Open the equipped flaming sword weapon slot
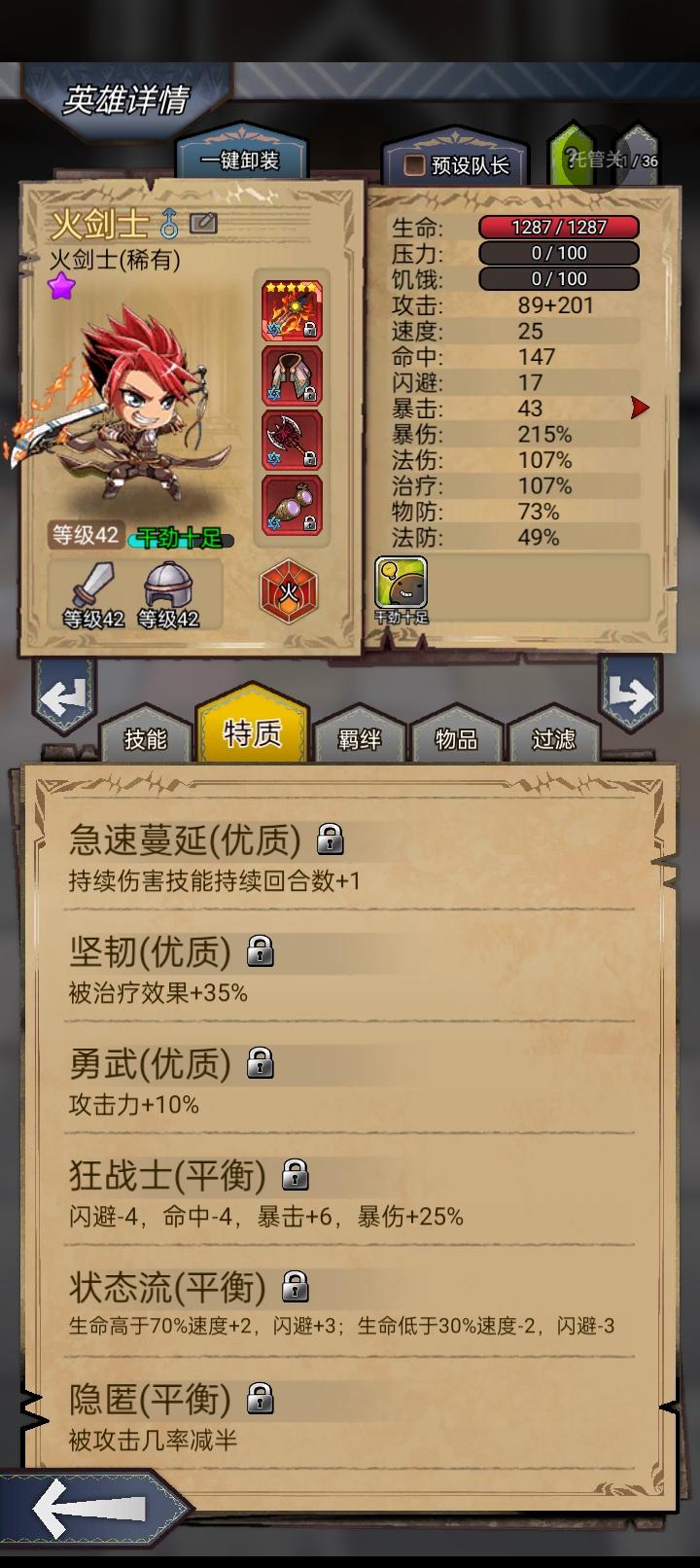The width and height of the screenshot is (700, 1568). coord(292,310)
